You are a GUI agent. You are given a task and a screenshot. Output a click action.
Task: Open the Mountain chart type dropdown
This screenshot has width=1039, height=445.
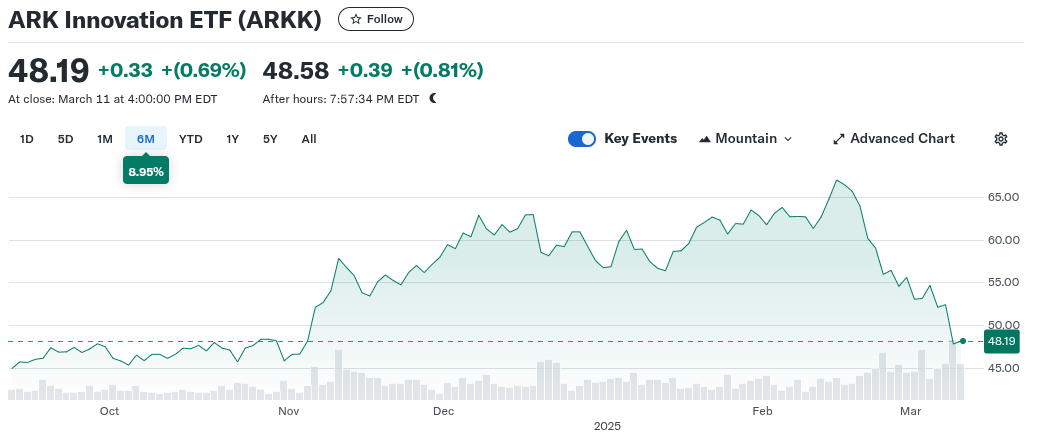[745, 139]
